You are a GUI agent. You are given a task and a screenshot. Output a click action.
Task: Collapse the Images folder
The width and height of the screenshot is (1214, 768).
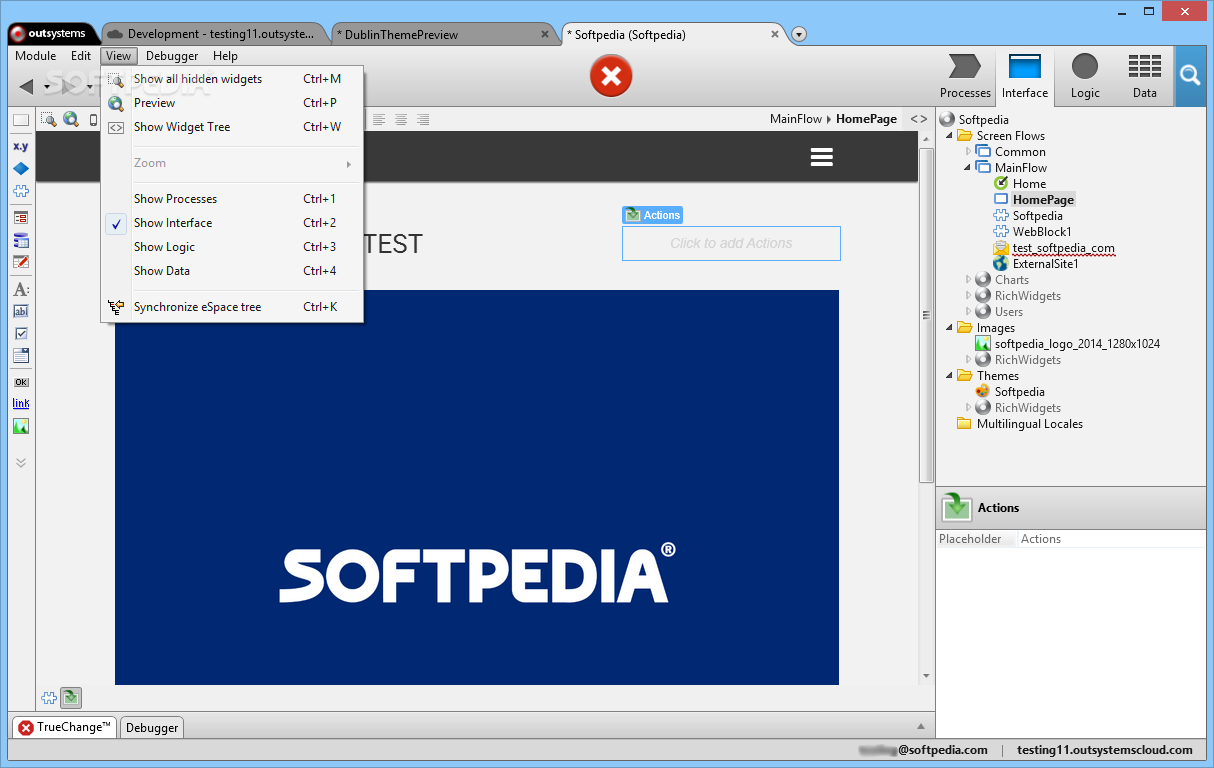coord(950,328)
